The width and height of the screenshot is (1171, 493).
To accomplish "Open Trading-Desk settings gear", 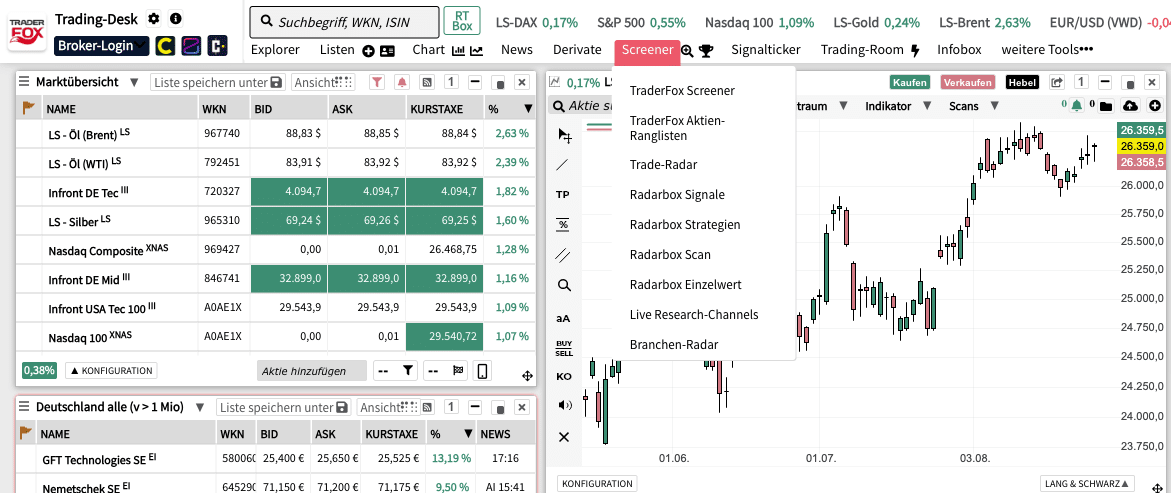I will point(154,18).
